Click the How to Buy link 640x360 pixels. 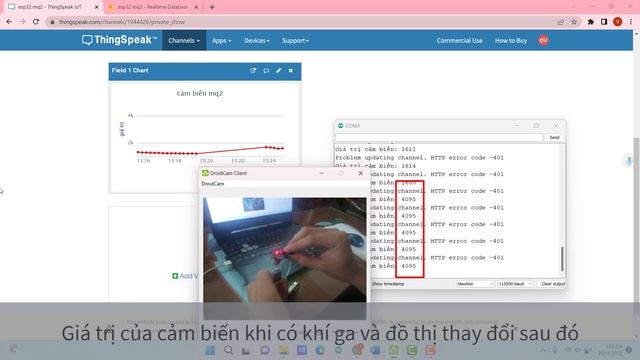[x=511, y=40]
